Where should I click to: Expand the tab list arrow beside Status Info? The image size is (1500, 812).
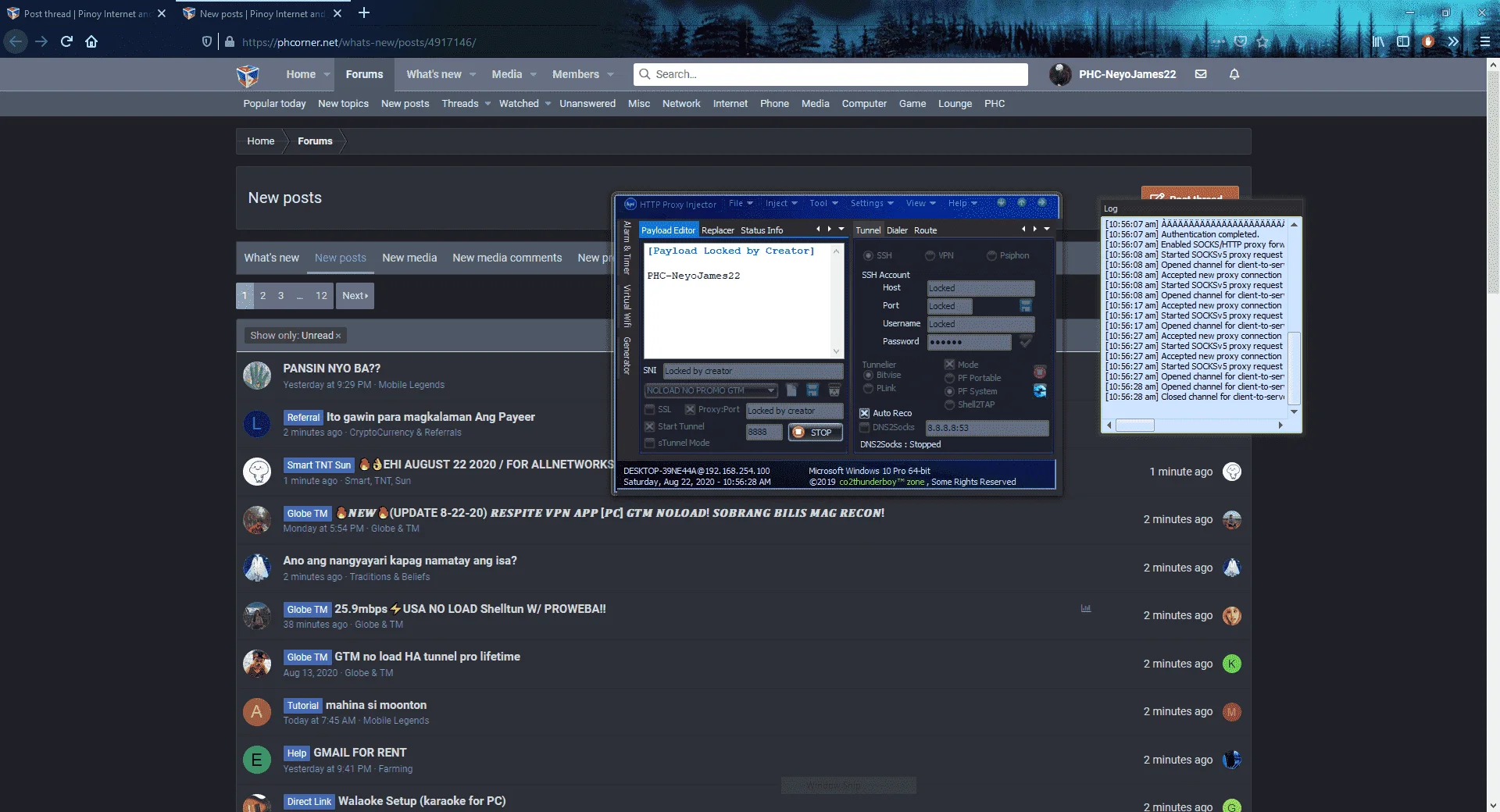841,229
